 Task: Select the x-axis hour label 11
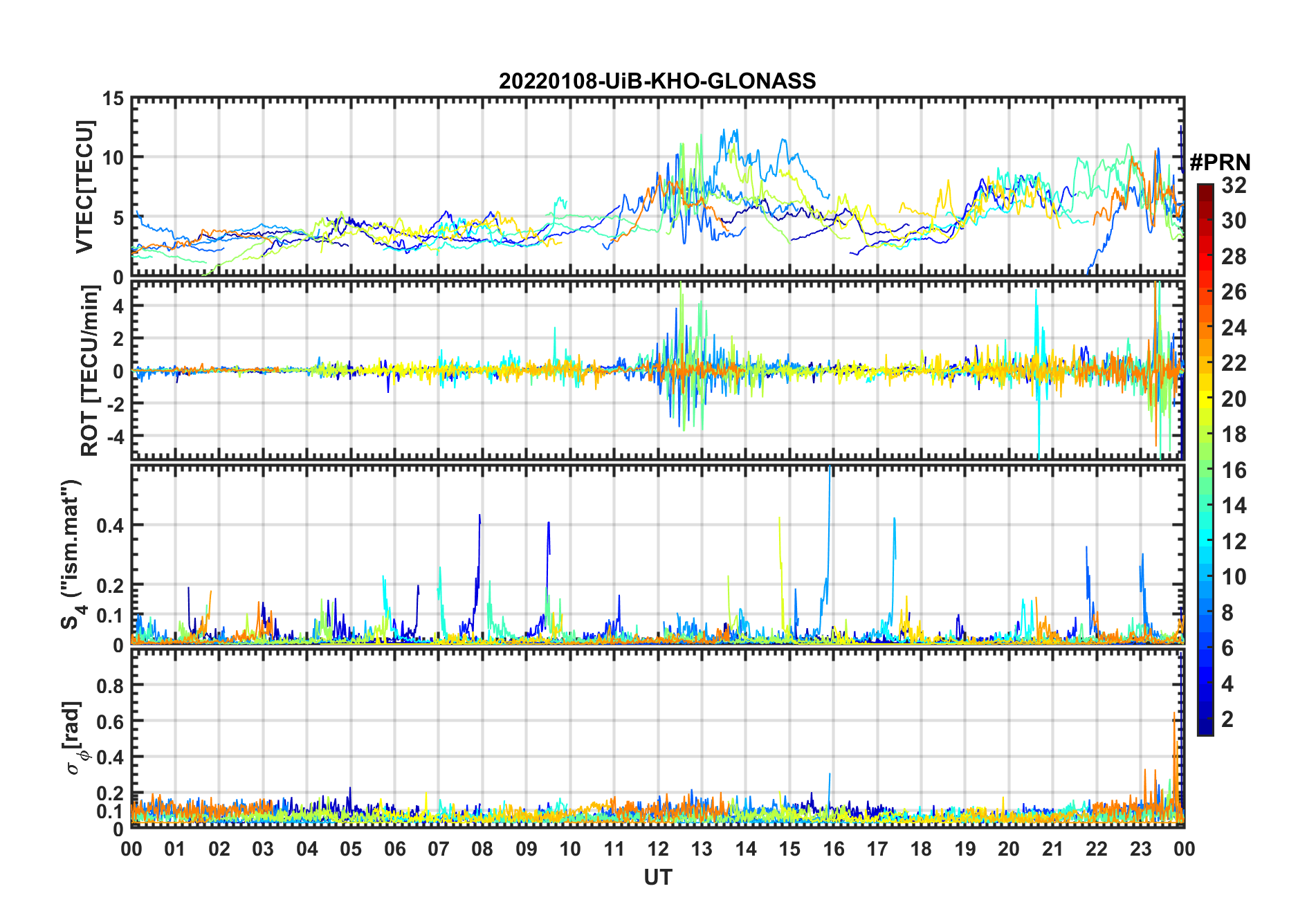[x=614, y=849]
